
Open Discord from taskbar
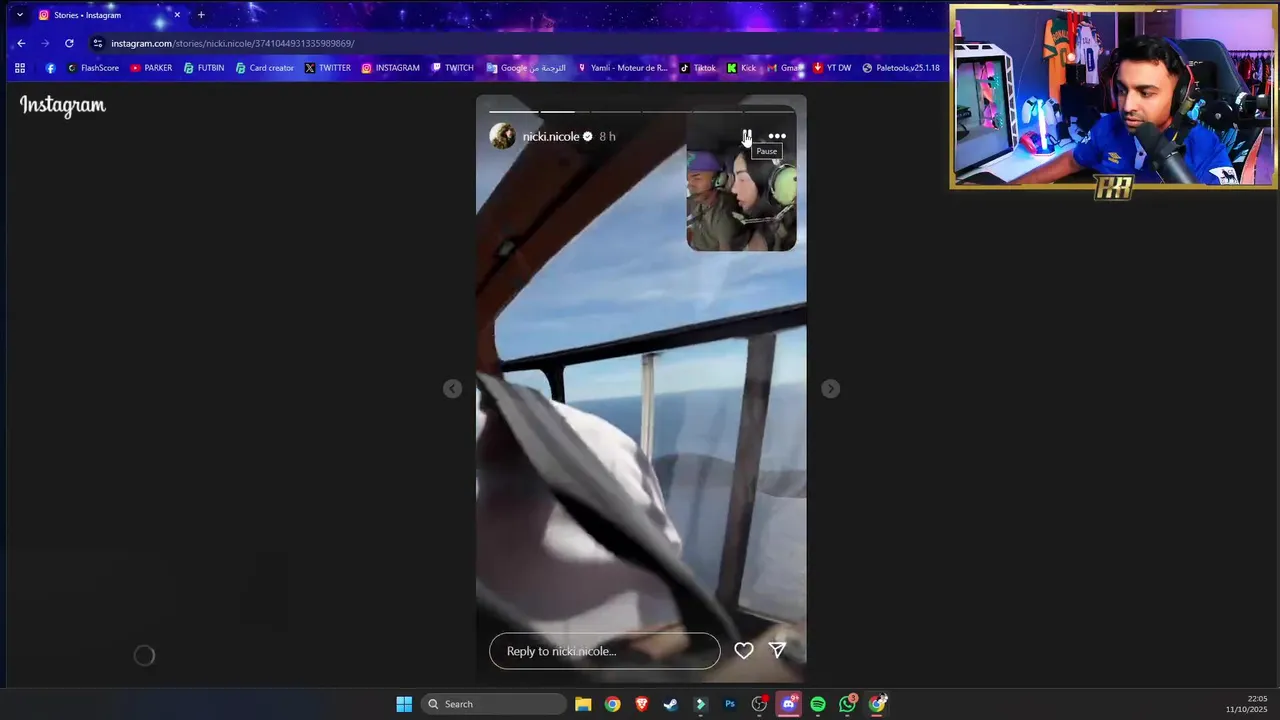789,704
